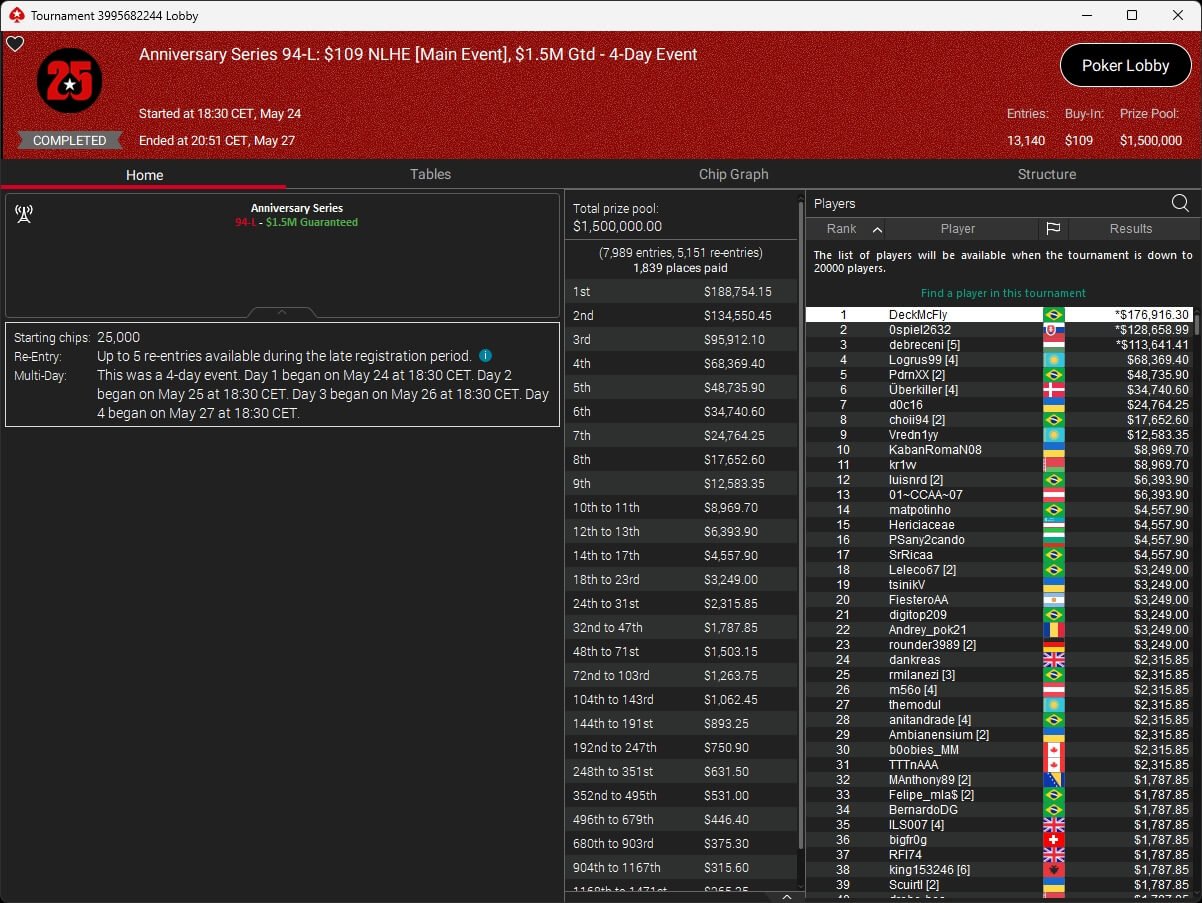Click the re-entry info icon
The image size is (1202, 903).
pos(485,356)
